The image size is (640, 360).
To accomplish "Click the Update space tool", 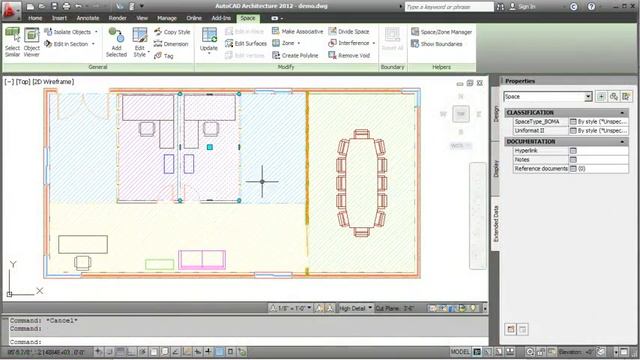I will (209, 39).
